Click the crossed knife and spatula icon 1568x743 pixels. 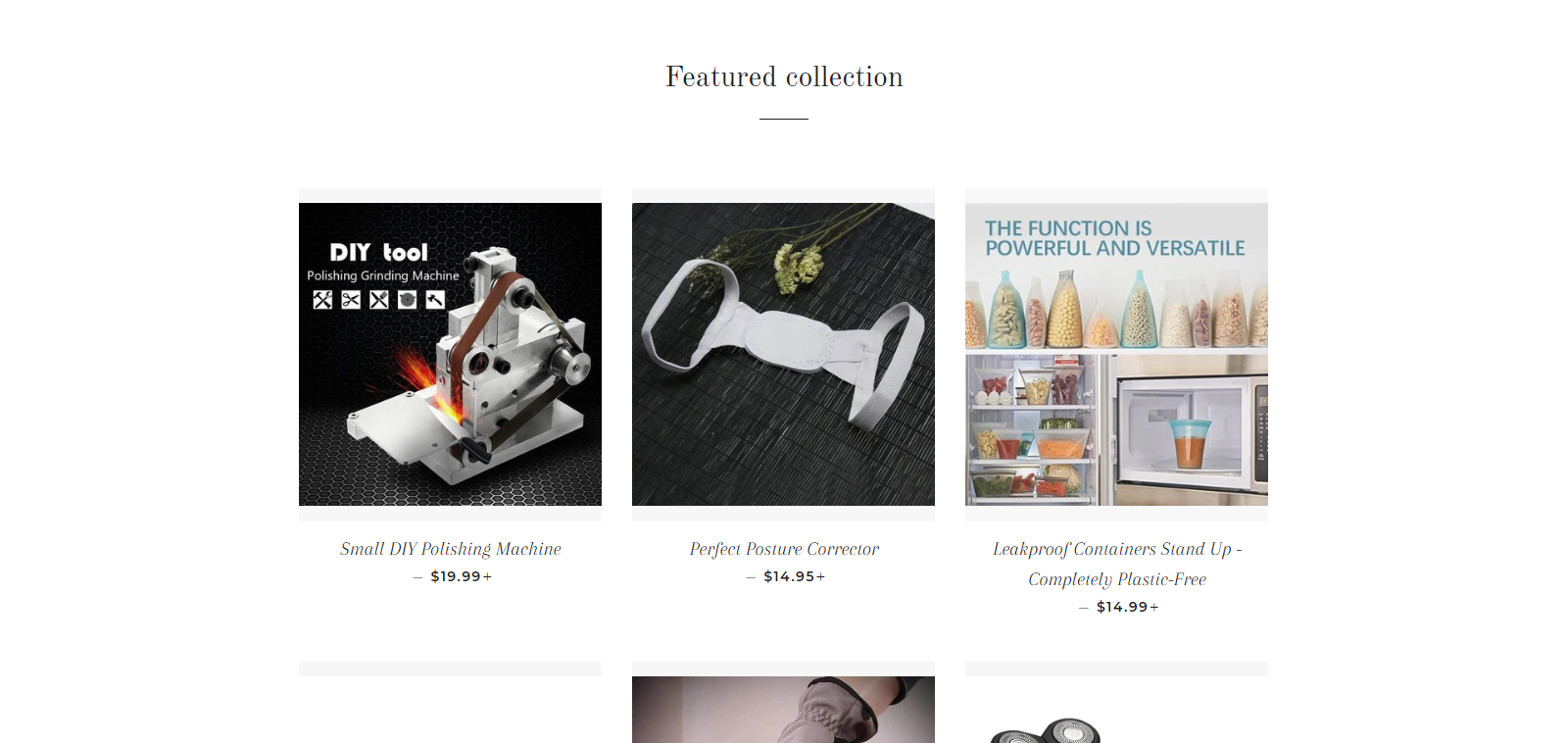[x=379, y=300]
